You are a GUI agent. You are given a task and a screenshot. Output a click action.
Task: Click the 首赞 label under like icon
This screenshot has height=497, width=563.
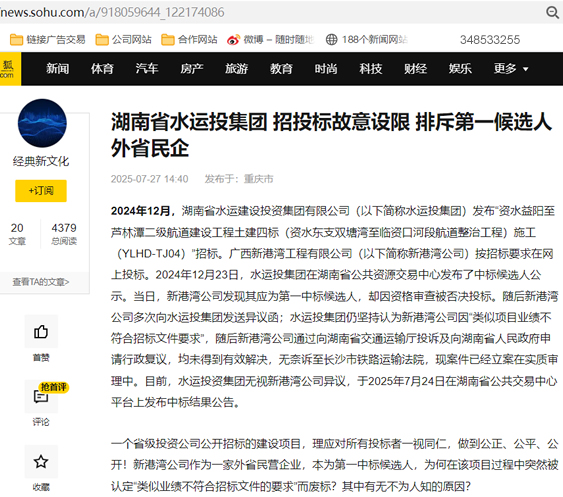[41, 357]
